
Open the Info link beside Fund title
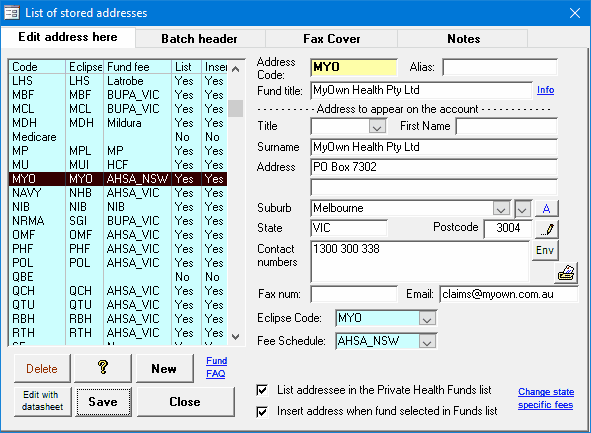tap(545, 90)
